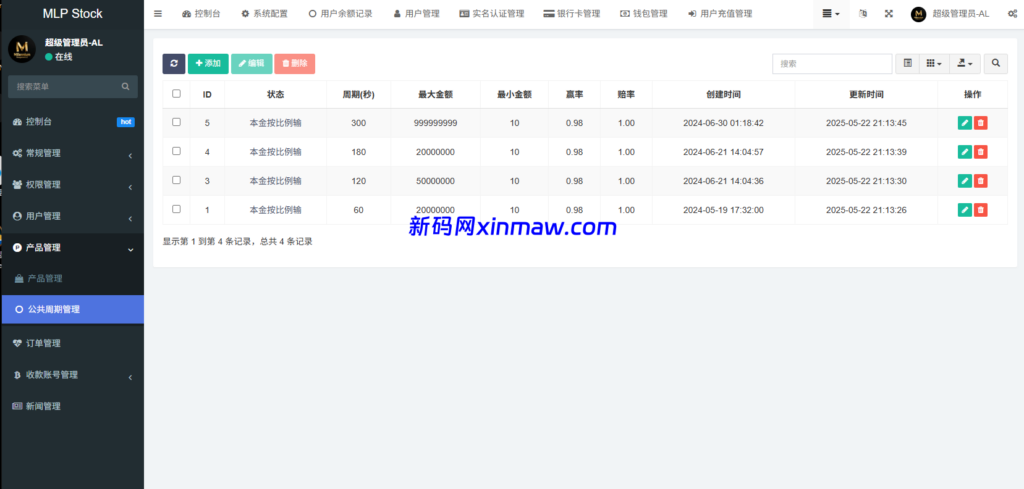
Task: Open 用户余额记录 tab
Action: [340, 14]
